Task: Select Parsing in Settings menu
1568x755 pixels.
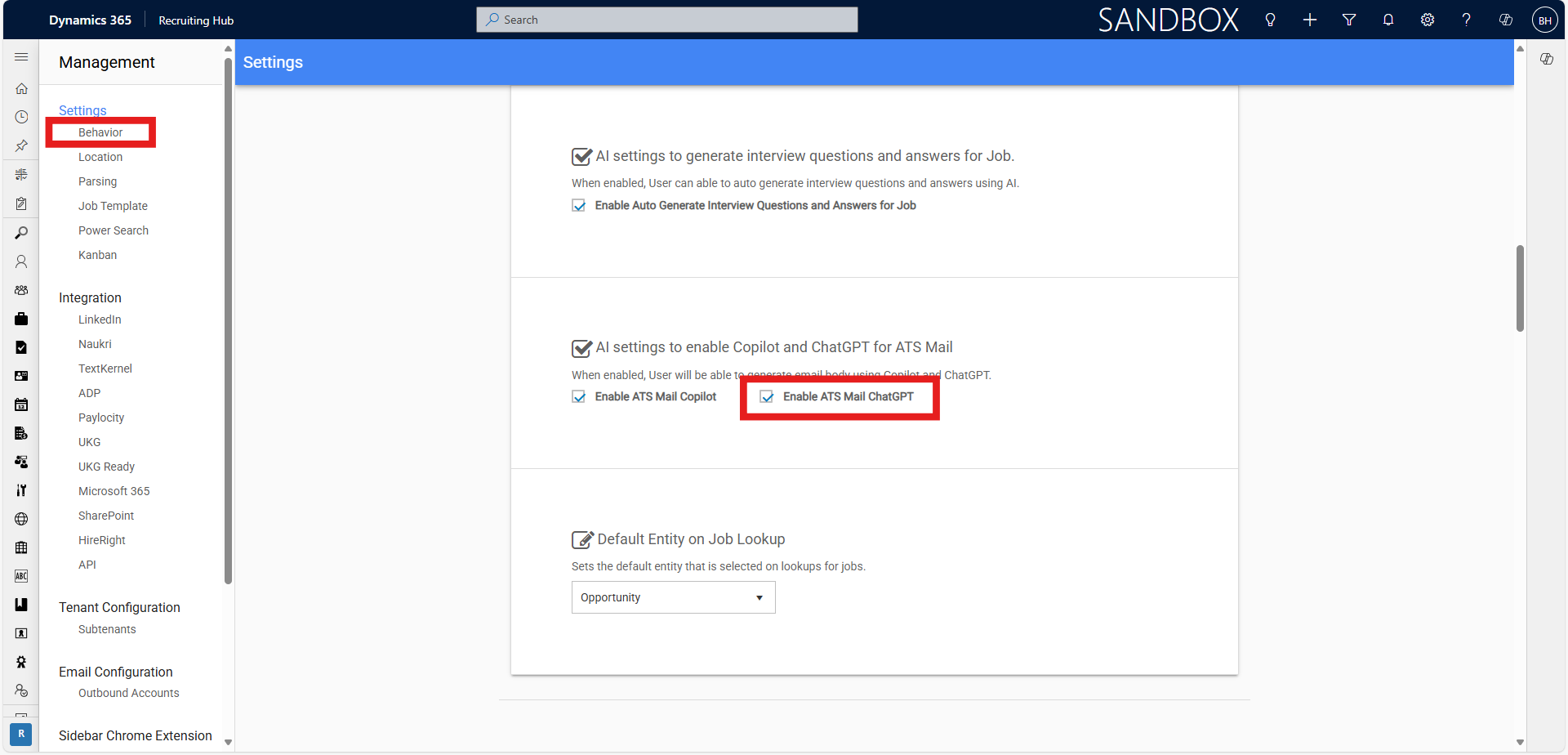Action: 98,181
